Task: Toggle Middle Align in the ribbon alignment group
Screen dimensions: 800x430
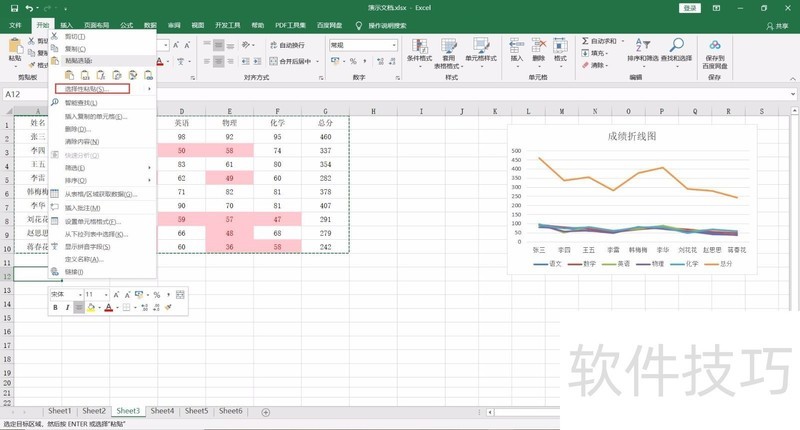Action: click(x=218, y=45)
